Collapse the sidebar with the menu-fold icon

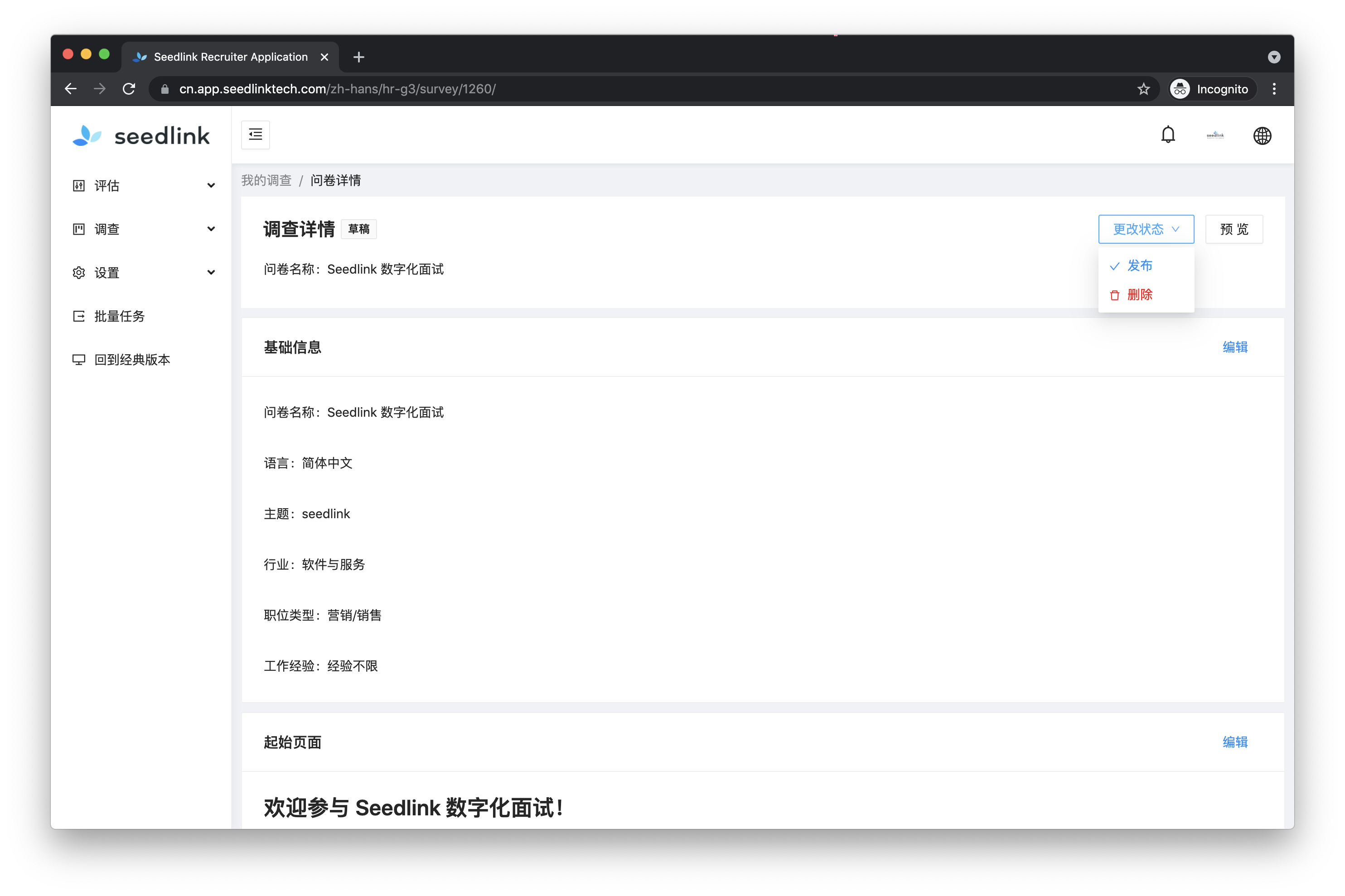255,135
